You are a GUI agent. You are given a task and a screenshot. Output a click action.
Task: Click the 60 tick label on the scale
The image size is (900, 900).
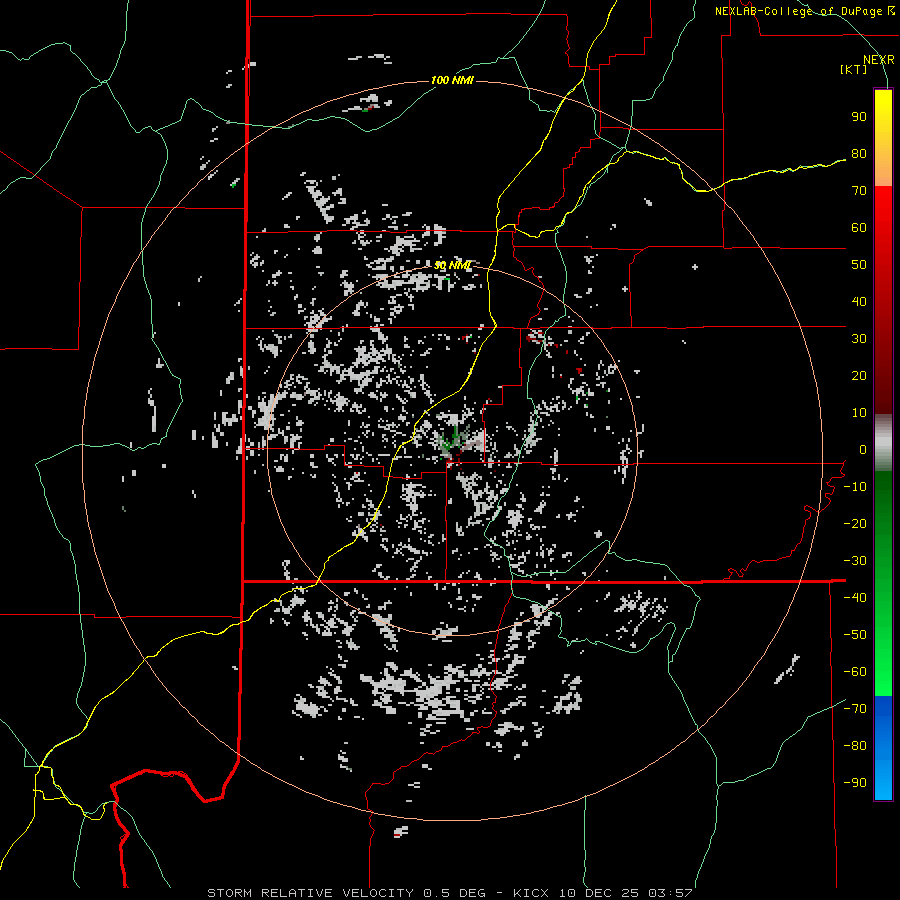(859, 228)
